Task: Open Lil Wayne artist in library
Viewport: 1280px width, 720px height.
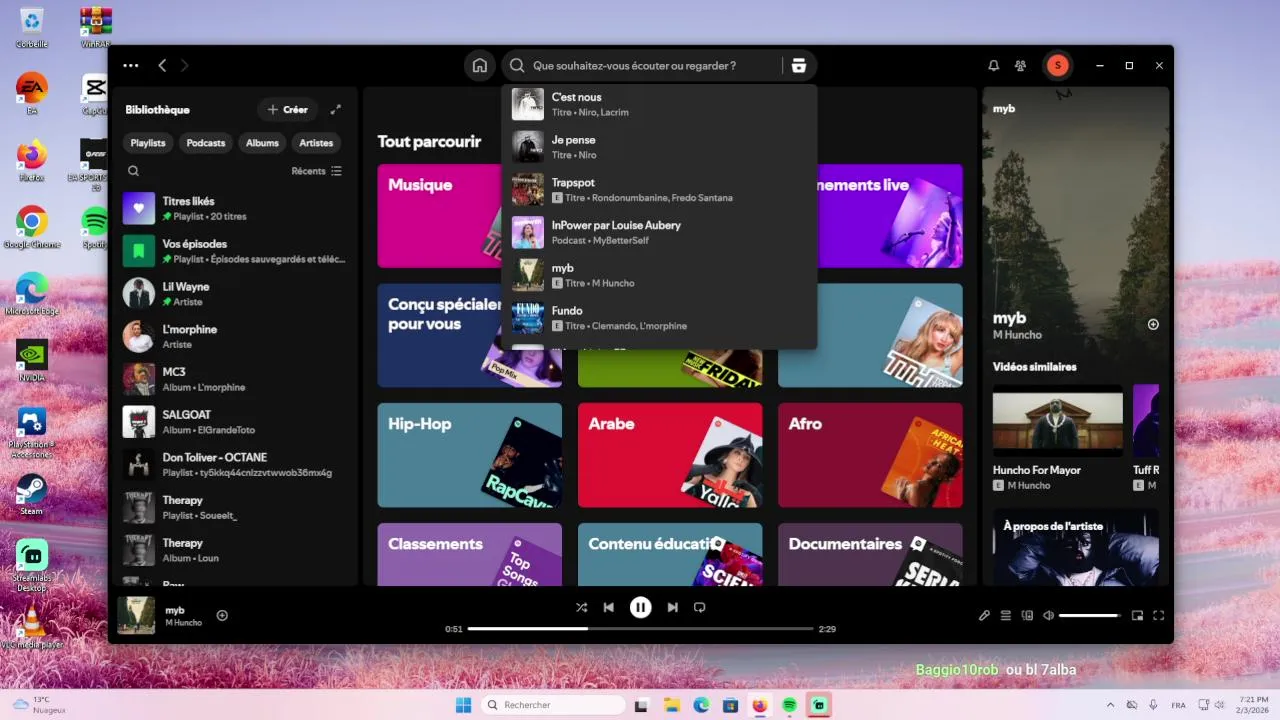Action: (235, 293)
